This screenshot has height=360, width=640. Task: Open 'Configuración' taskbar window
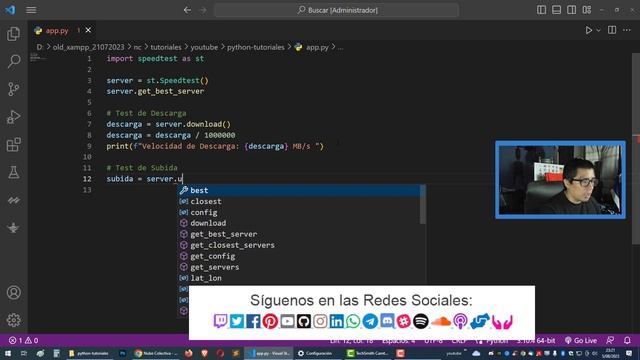315,353
